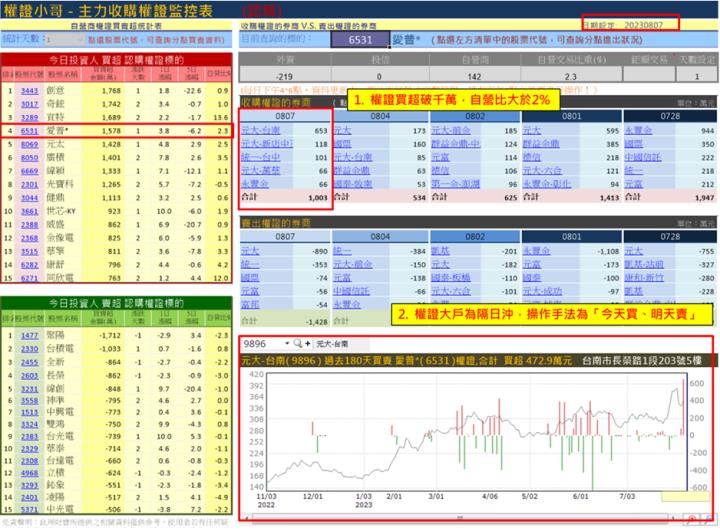Open stock code 3443 創意 link

pos(29,91)
